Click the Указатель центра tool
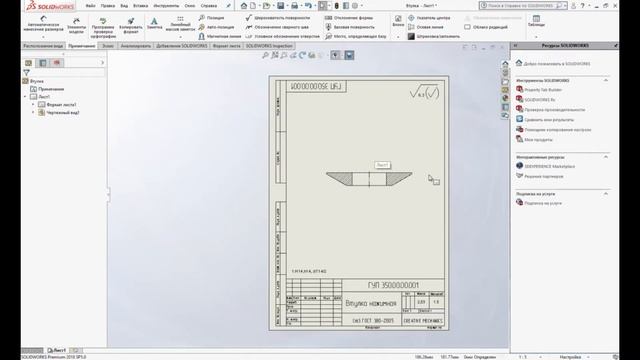This screenshot has width=640, height=360. point(429,18)
